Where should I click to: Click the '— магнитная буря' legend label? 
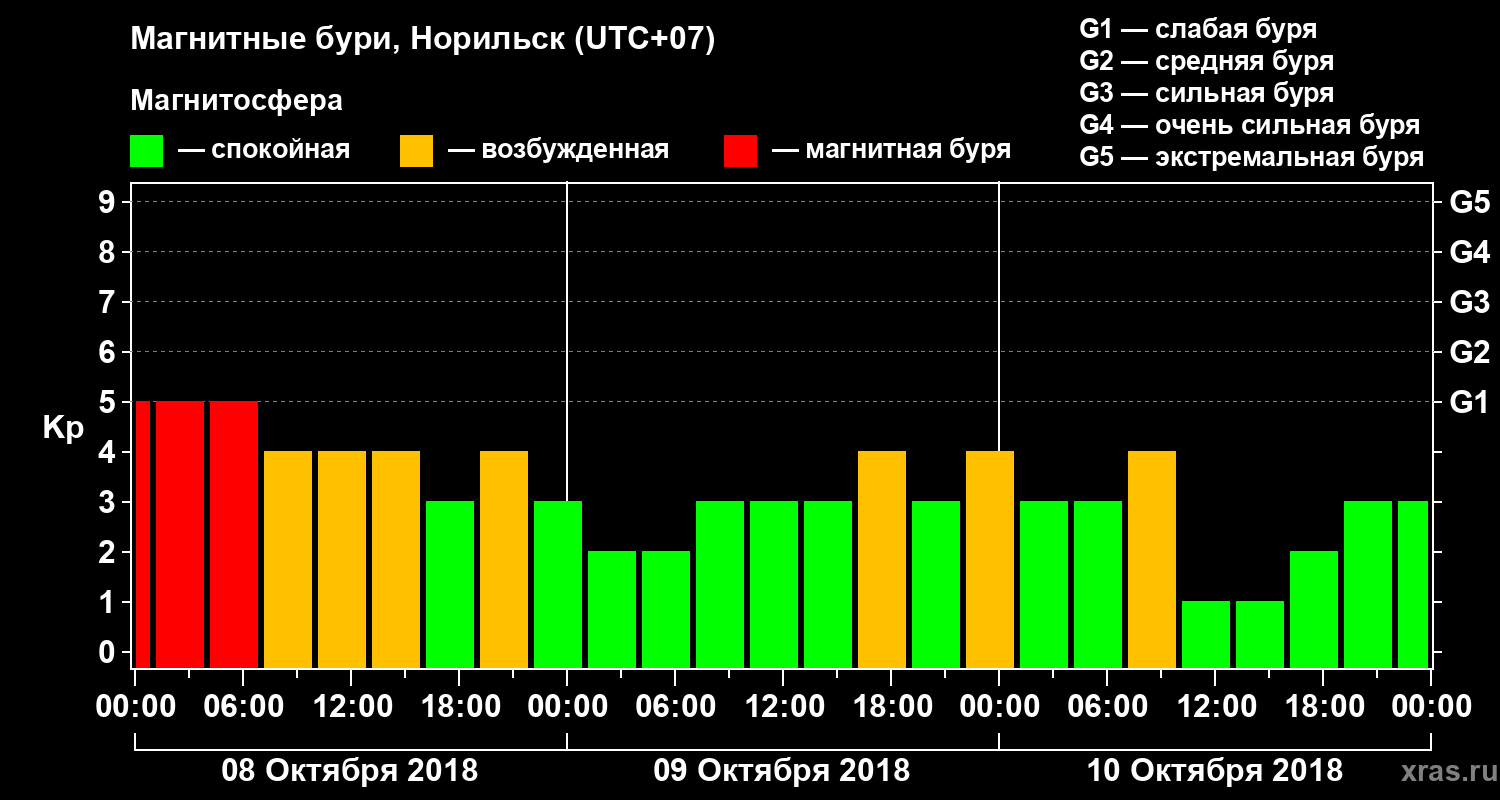point(892,151)
